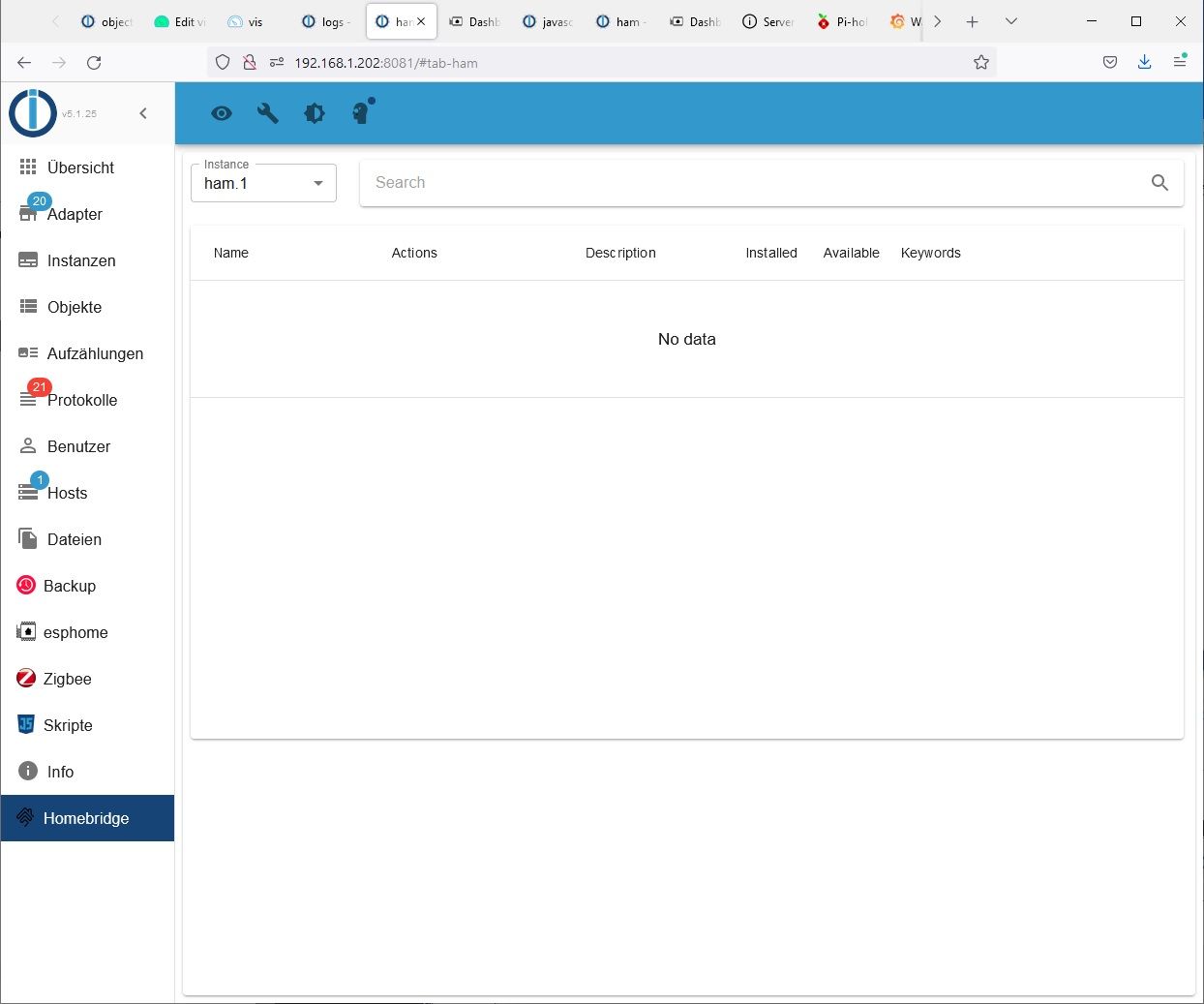1204x1004 pixels.
Task: Bookmark page with the star icon
Action: click(981, 62)
